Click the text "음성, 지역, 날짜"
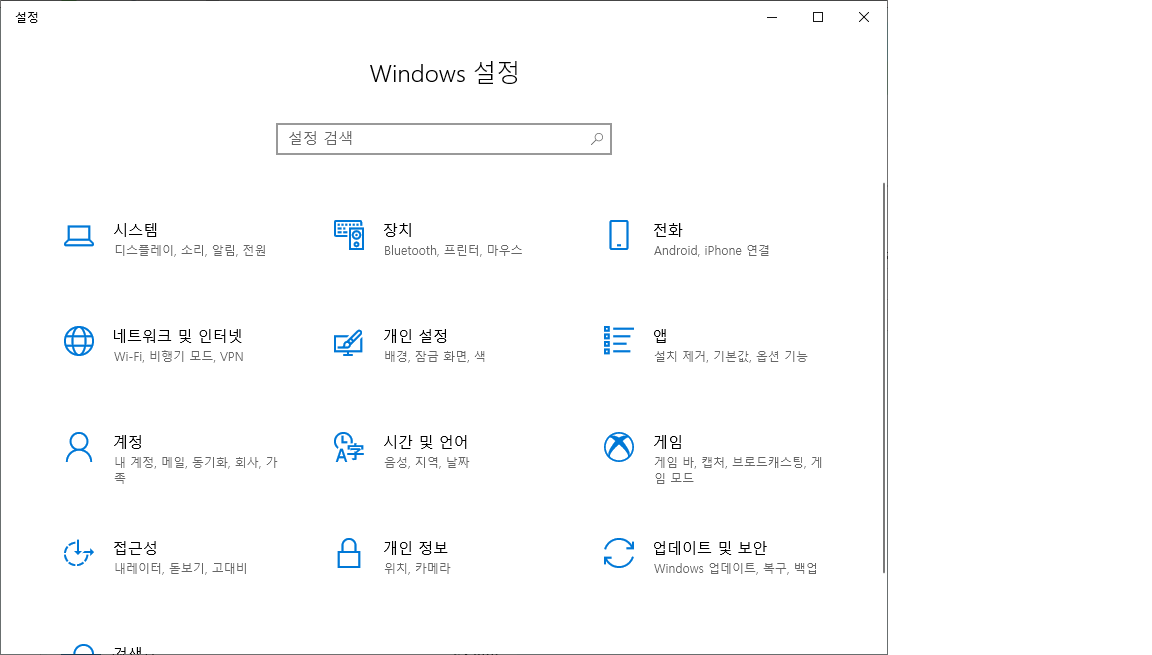 tap(426, 462)
